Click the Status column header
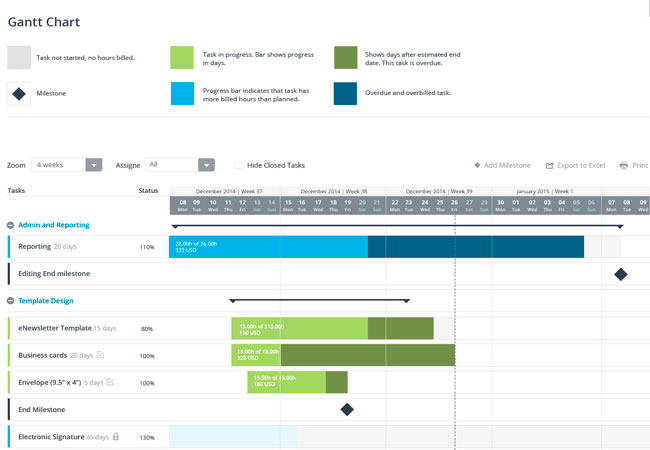 pos(148,190)
